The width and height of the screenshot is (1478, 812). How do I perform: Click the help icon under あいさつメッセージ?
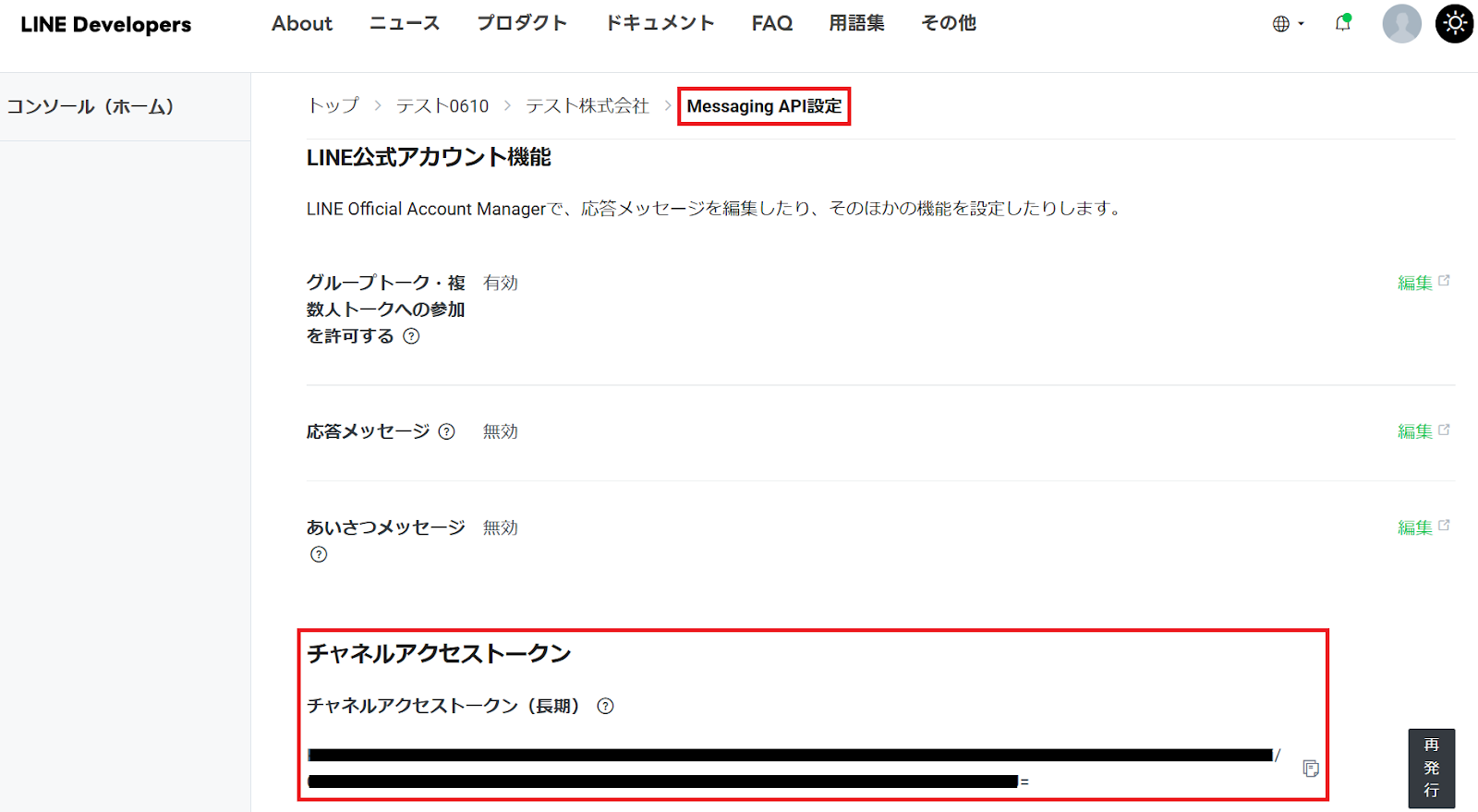(319, 554)
